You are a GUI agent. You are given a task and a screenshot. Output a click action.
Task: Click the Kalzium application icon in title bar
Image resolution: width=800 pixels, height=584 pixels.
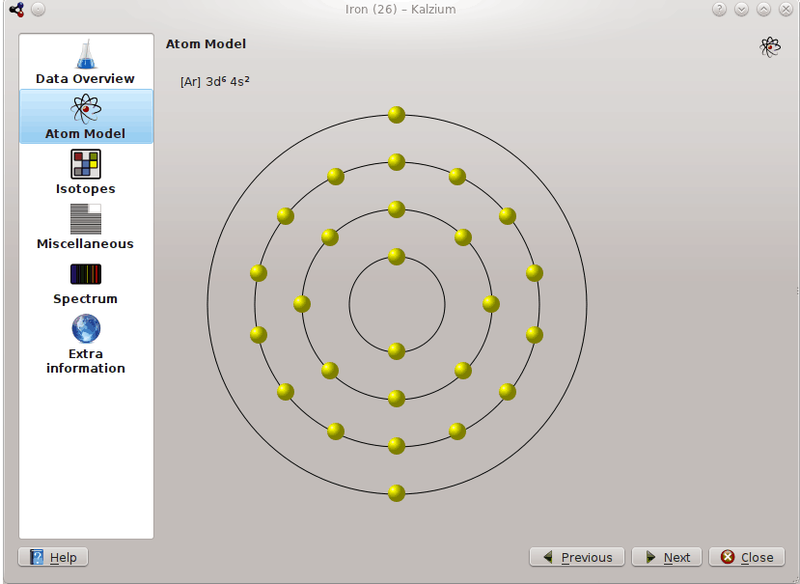(16, 9)
